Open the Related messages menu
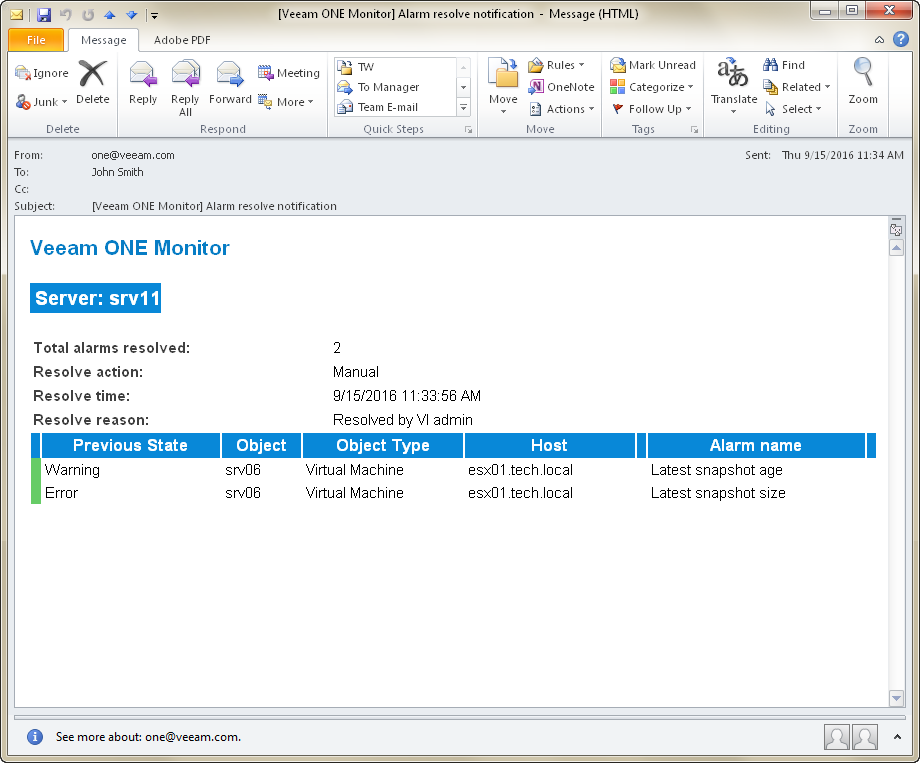Image resolution: width=920 pixels, height=763 pixels. [x=797, y=87]
